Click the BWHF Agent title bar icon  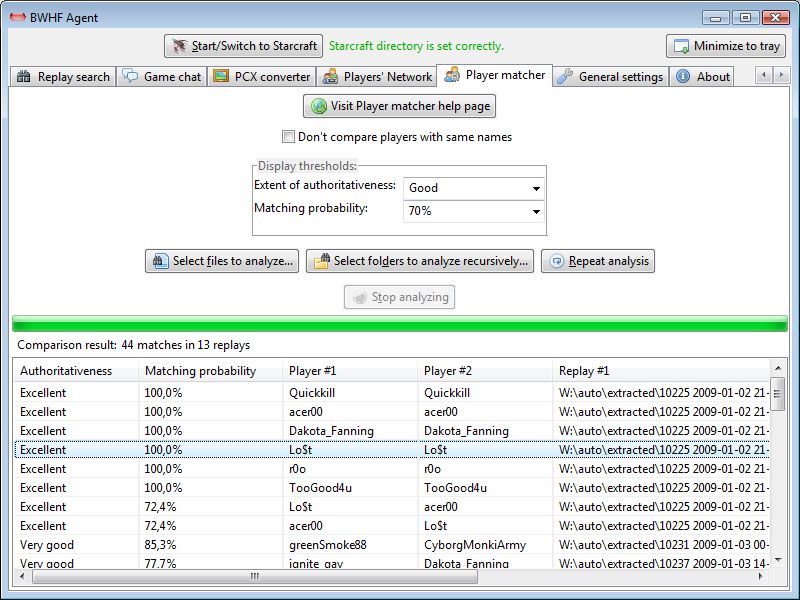pos(17,17)
